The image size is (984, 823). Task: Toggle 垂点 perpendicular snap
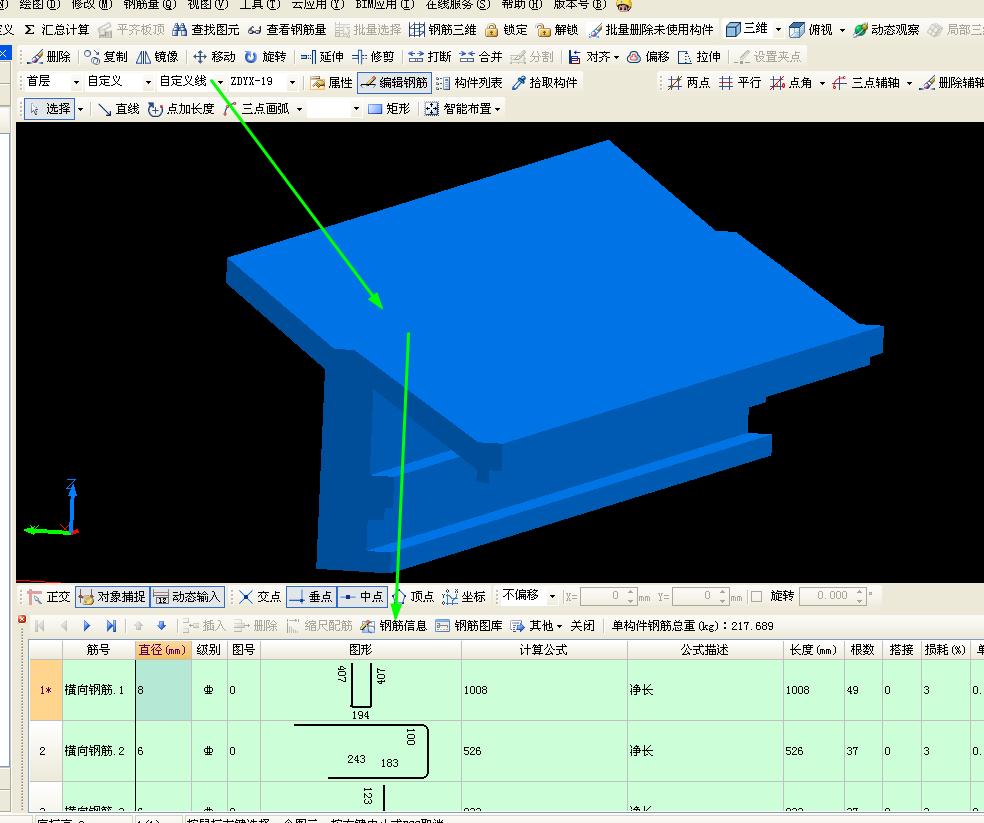pos(311,596)
